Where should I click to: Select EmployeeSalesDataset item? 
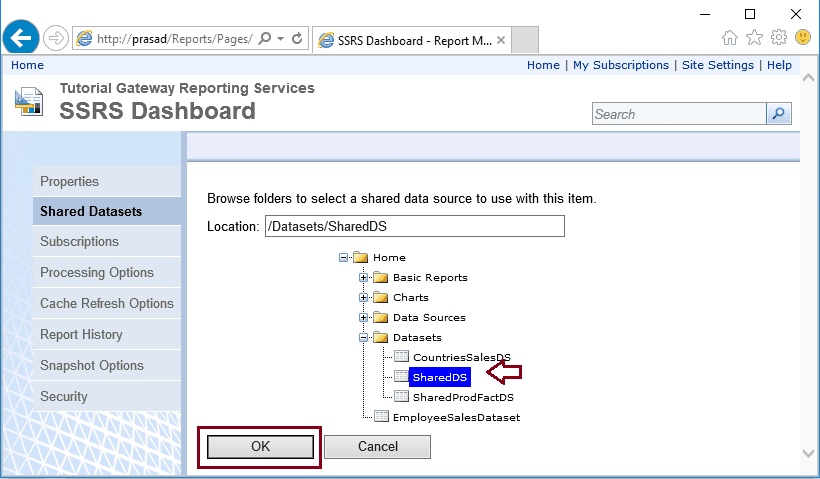pyautogui.click(x=456, y=417)
